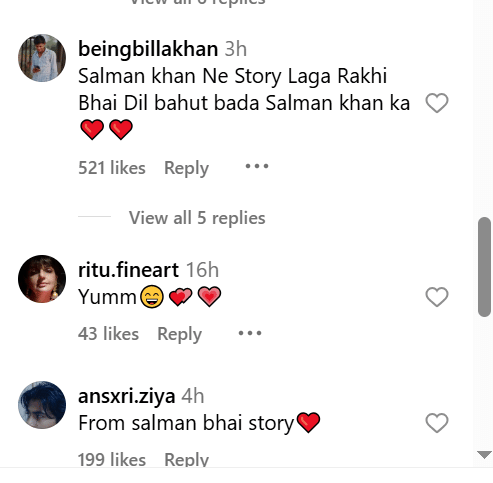This screenshot has width=493, height=483.
Task: Like beingbillakhan's comment with heart icon
Action: (x=437, y=103)
